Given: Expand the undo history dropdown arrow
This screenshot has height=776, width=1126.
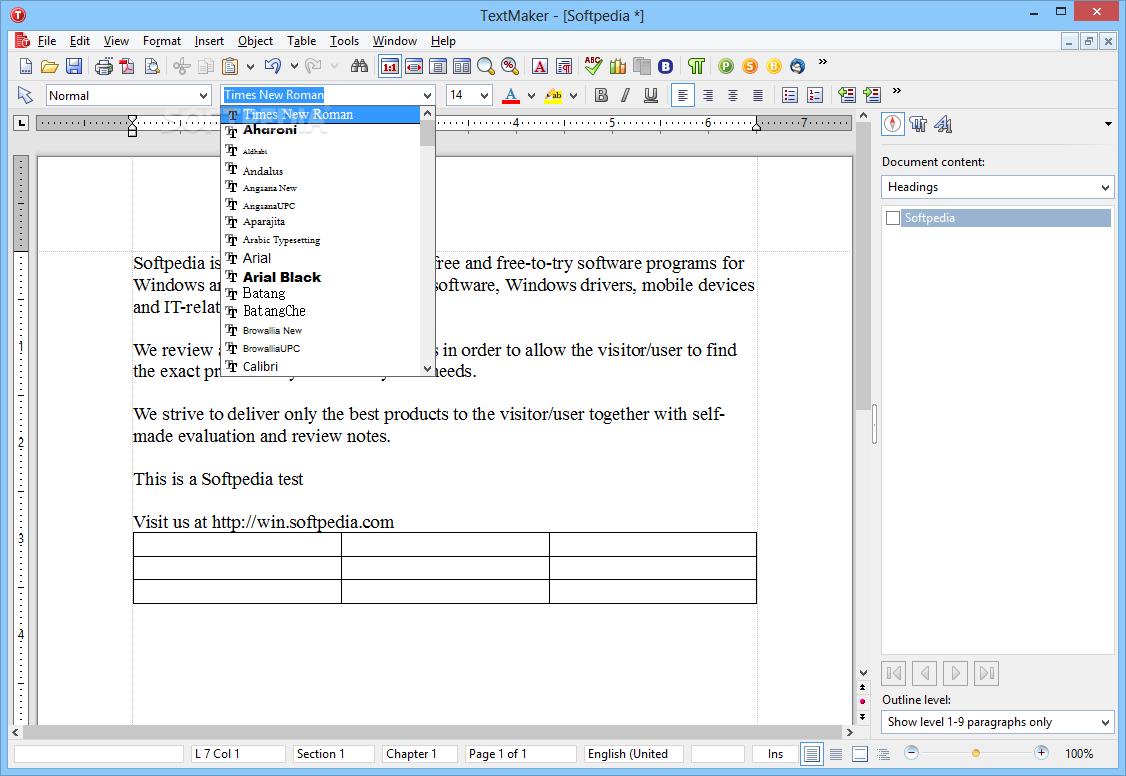Looking at the screenshot, I should tap(294, 67).
